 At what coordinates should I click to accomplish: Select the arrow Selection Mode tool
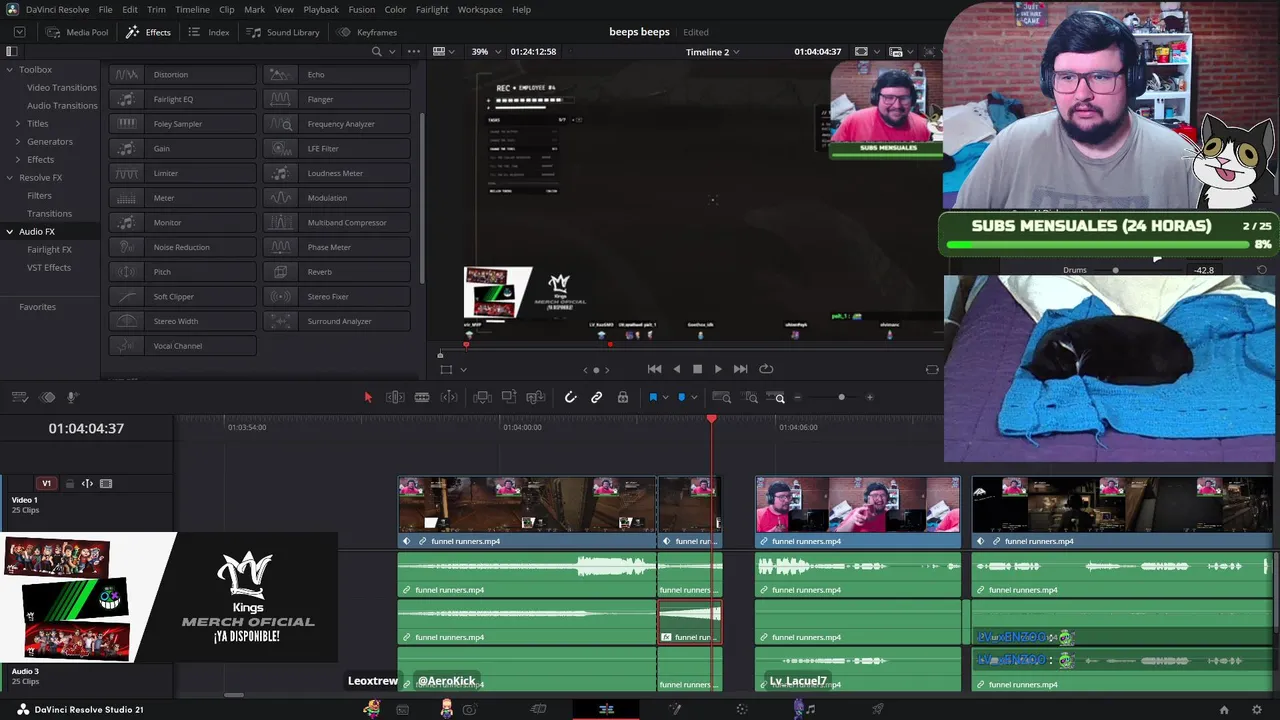368,397
